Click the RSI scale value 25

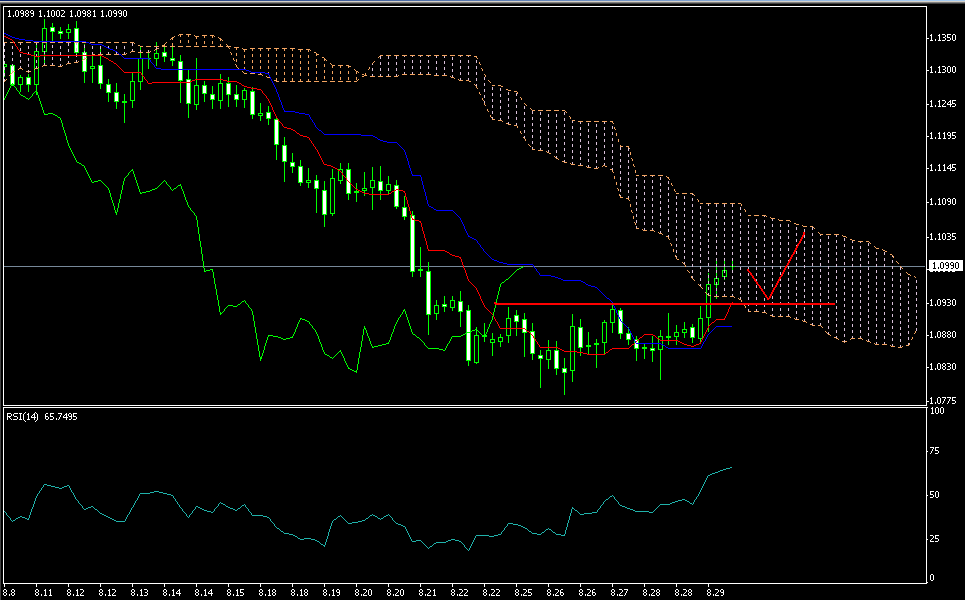[x=934, y=538]
